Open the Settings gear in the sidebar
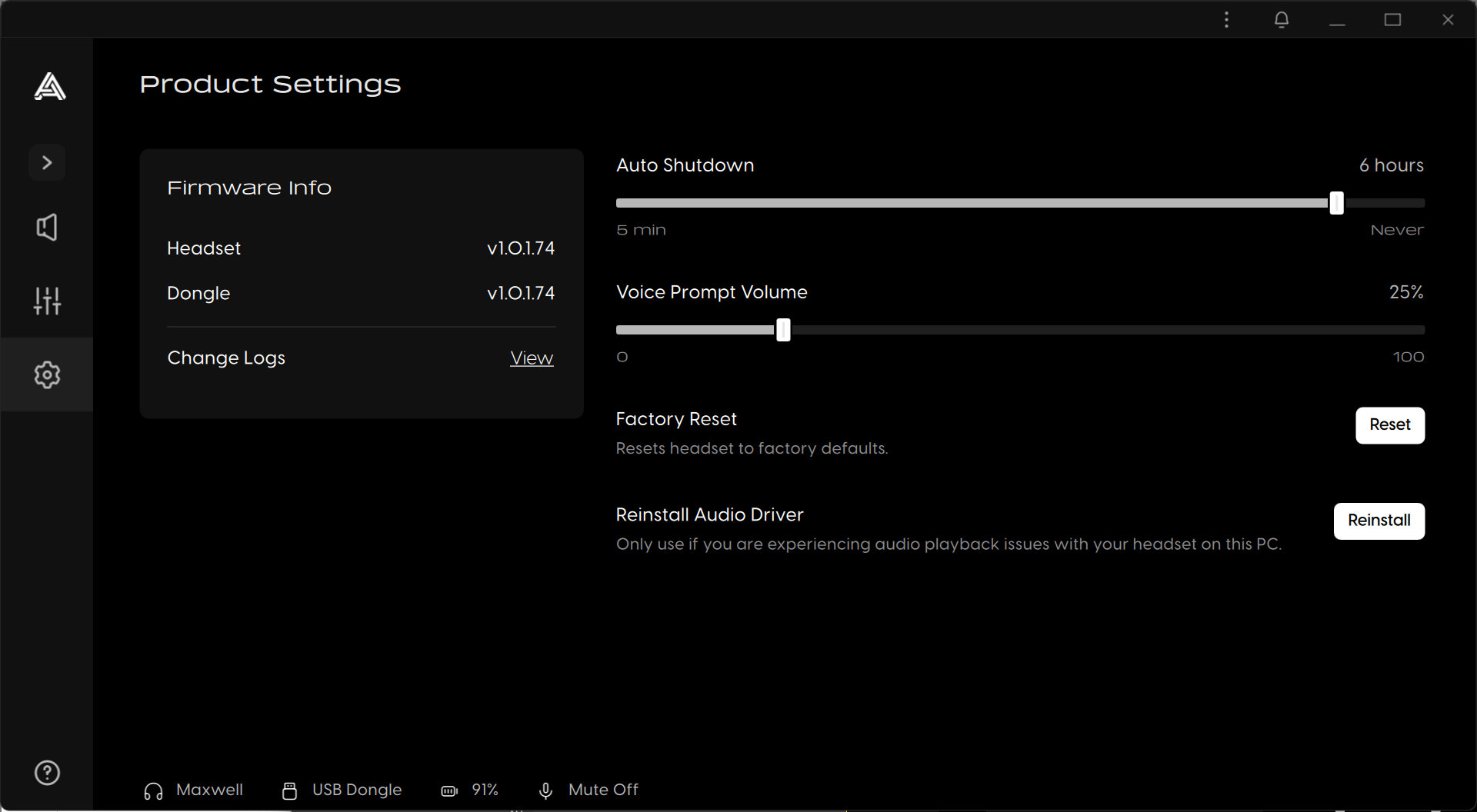This screenshot has width=1477, height=812. 47,374
